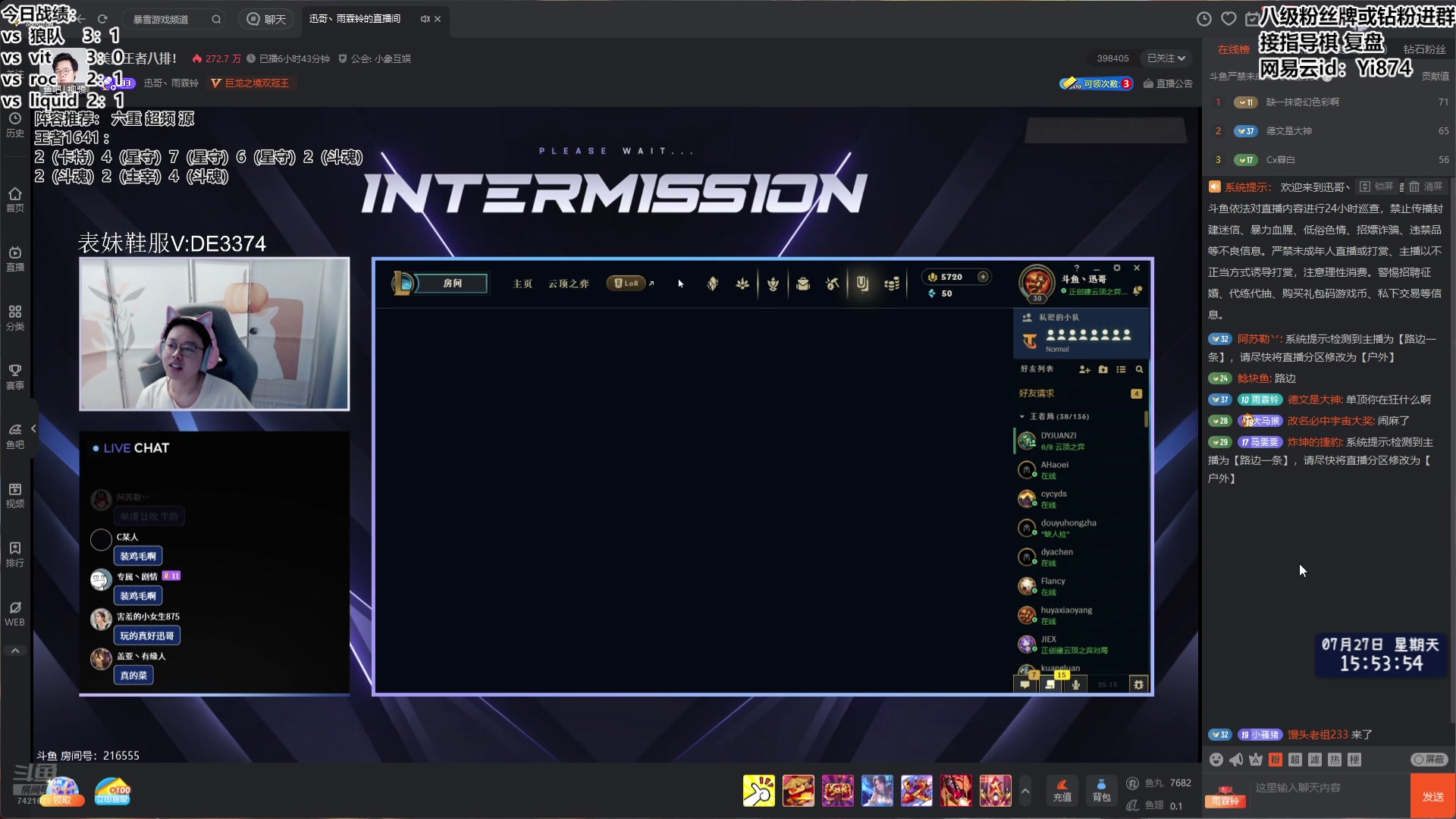The width and height of the screenshot is (1456, 819).
Task: Open the 聊天 chat tab
Action: tap(267, 19)
